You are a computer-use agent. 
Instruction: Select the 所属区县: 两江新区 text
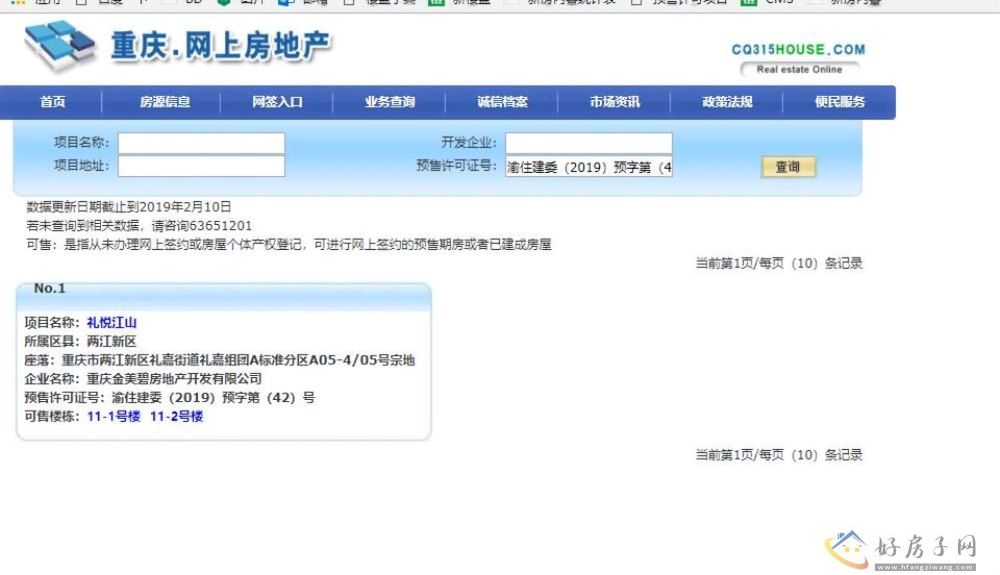click(x=80, y=341)
